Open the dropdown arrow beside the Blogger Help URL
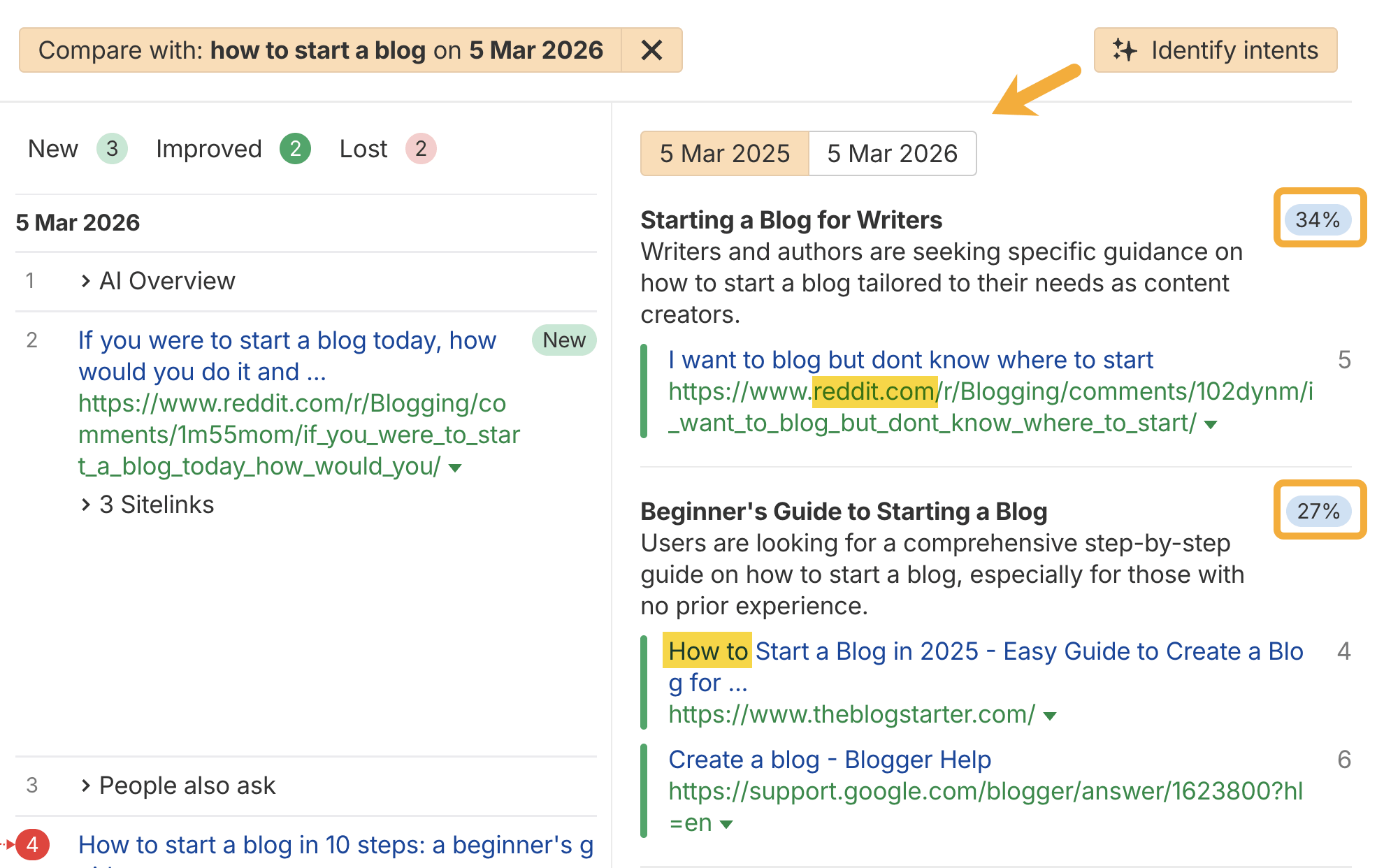Screen dimensions: 1377x868 [x=727, y=823]
